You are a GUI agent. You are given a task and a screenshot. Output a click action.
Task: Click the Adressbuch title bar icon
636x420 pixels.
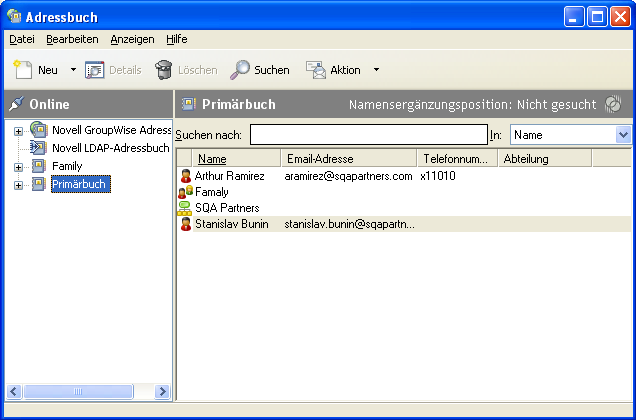coord(14,16)
